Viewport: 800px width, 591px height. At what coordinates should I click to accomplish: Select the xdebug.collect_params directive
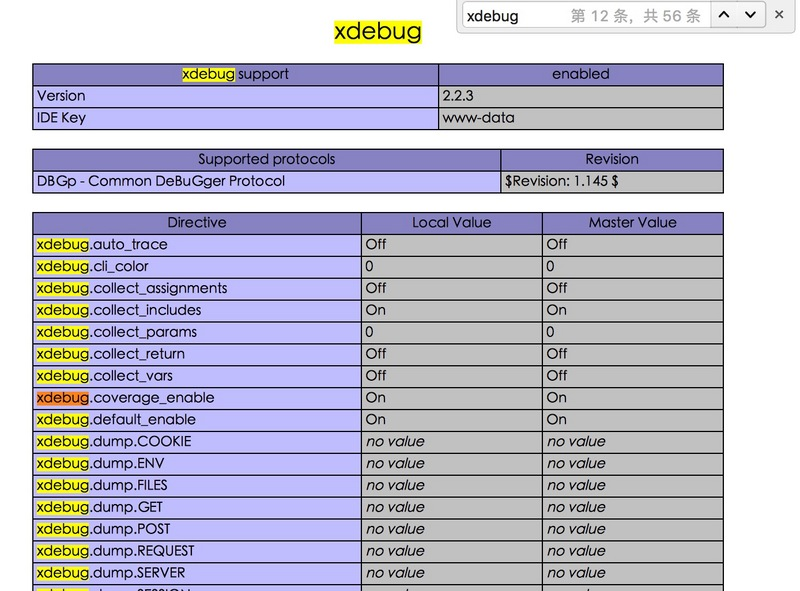click(197, 333)
